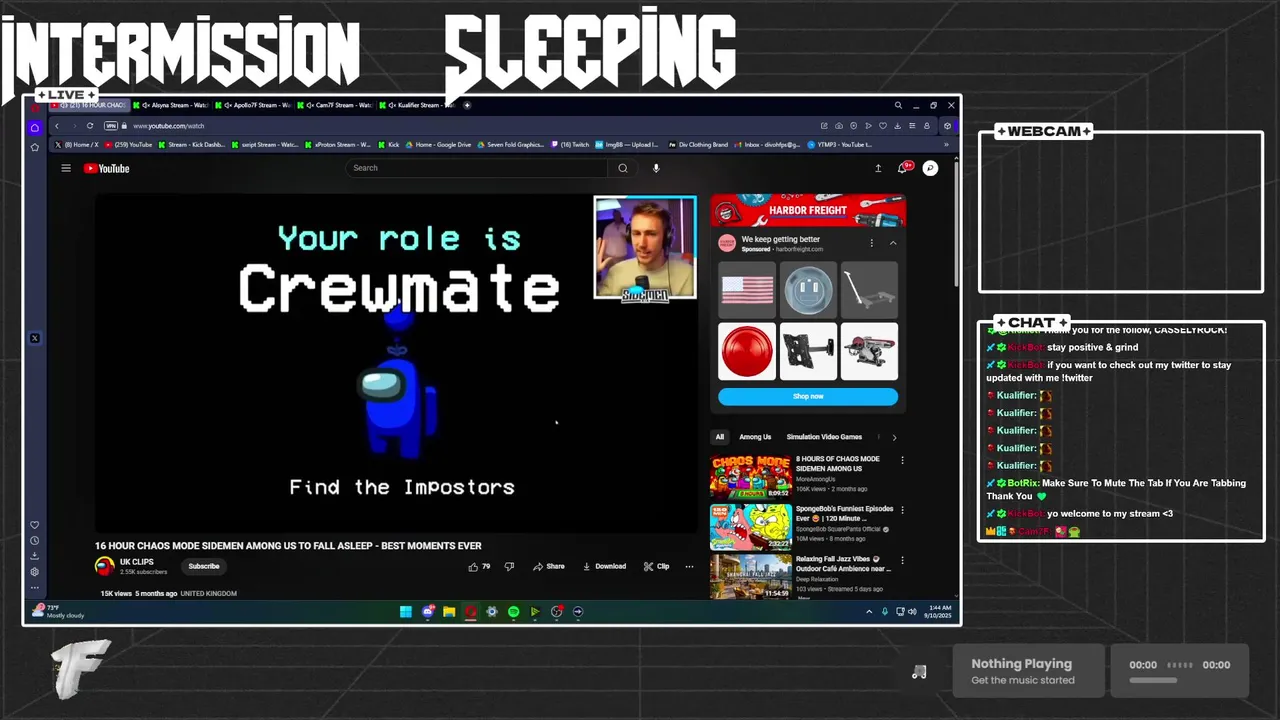This screenshot has width=1280, height=720.
Task: Reload the YouTube page
Action: click(x=90, y=126)
